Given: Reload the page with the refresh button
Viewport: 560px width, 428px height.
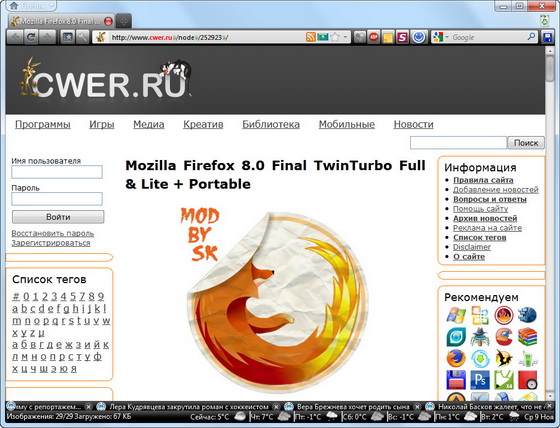Looking at the screenshot, I should [x=31, y=37].
